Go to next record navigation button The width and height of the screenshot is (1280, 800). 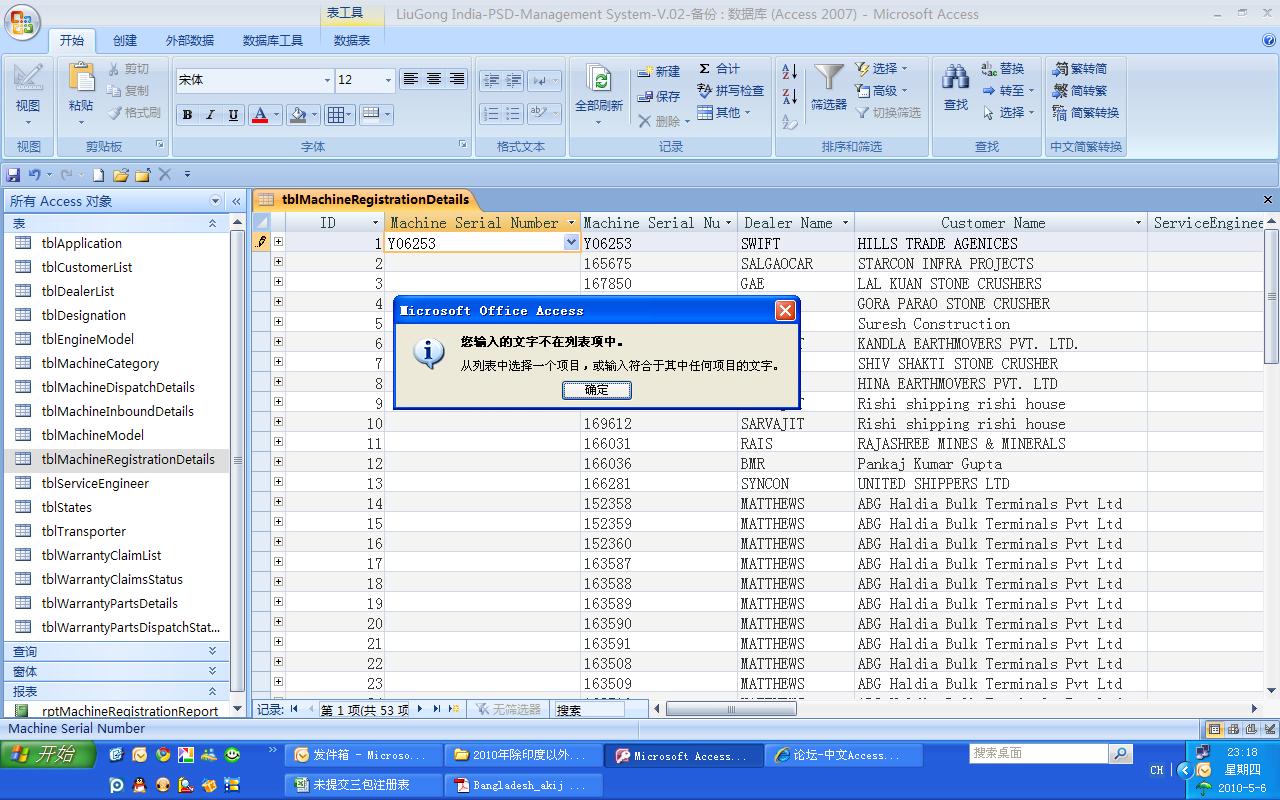(x=420, y=709)
